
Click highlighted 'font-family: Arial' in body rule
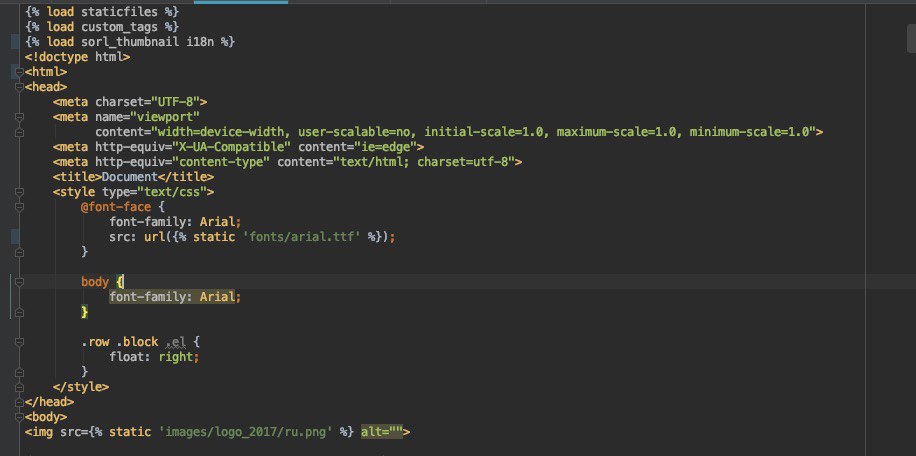click(x=172, y=297)
